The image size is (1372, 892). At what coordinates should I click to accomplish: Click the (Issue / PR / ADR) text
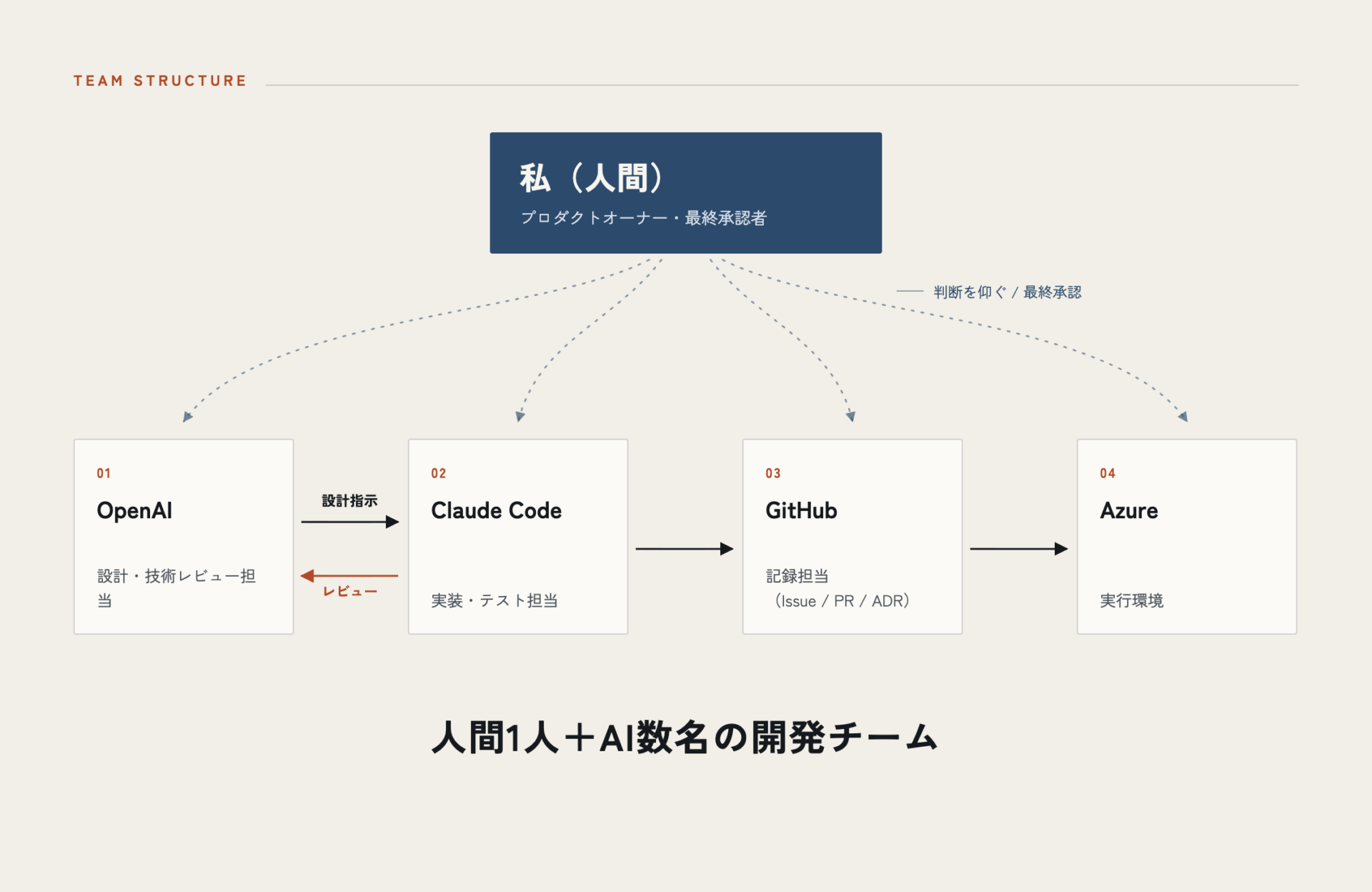click(842, 601)
